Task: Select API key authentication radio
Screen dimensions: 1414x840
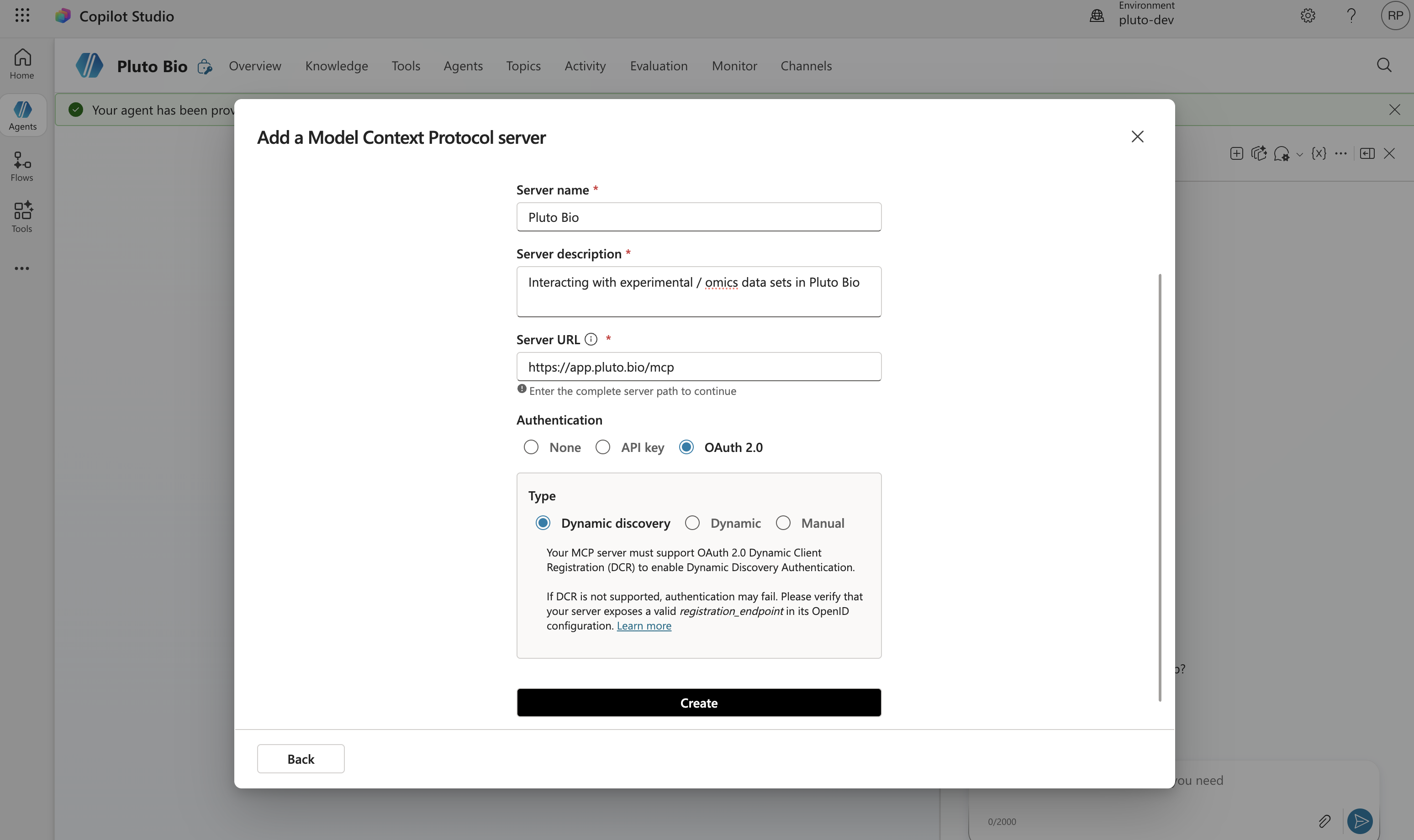Action: (x=602, y=447)
